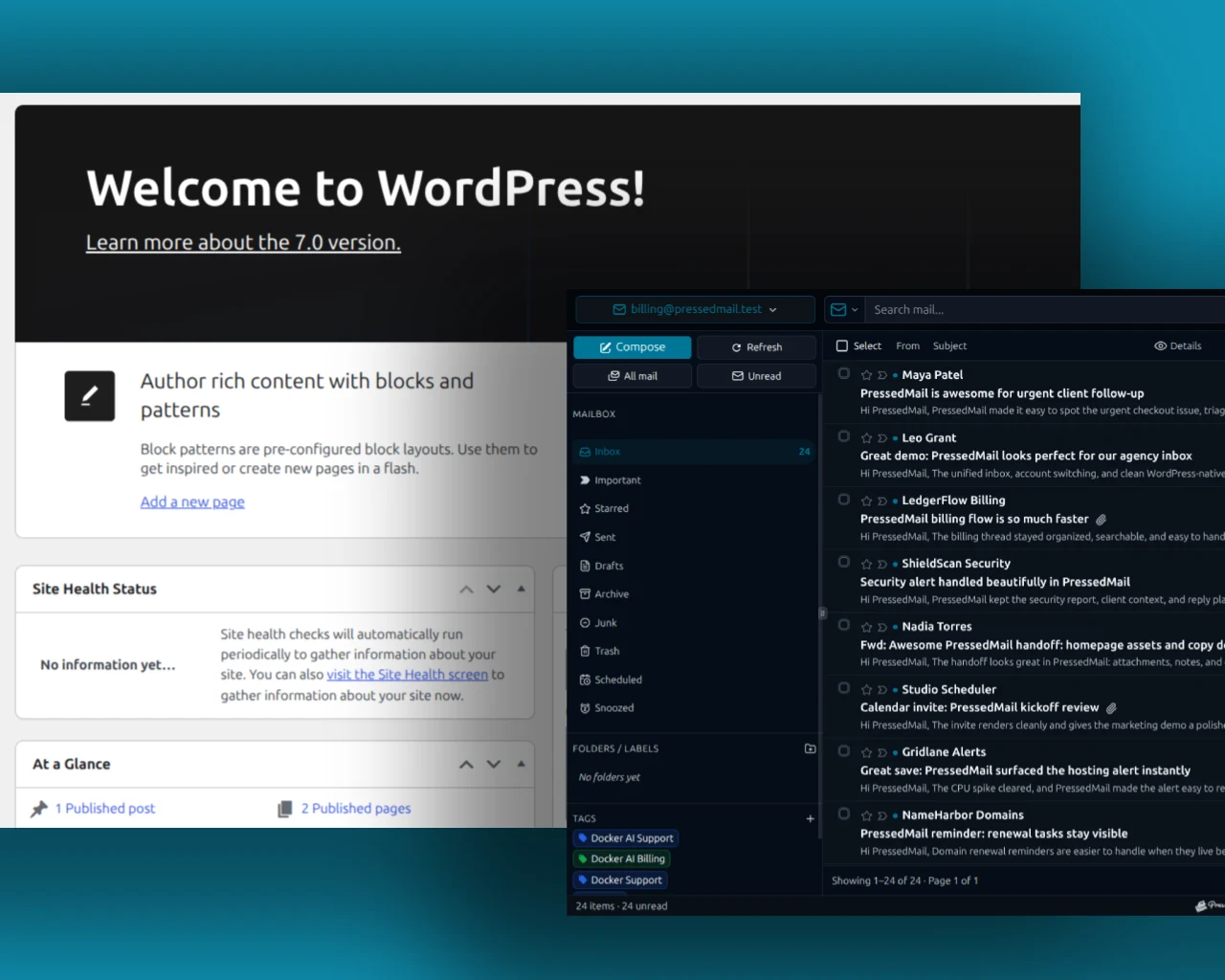Toggle the Details view eye button
The width and height of the screenshot is (1225, 980).
1178,345
